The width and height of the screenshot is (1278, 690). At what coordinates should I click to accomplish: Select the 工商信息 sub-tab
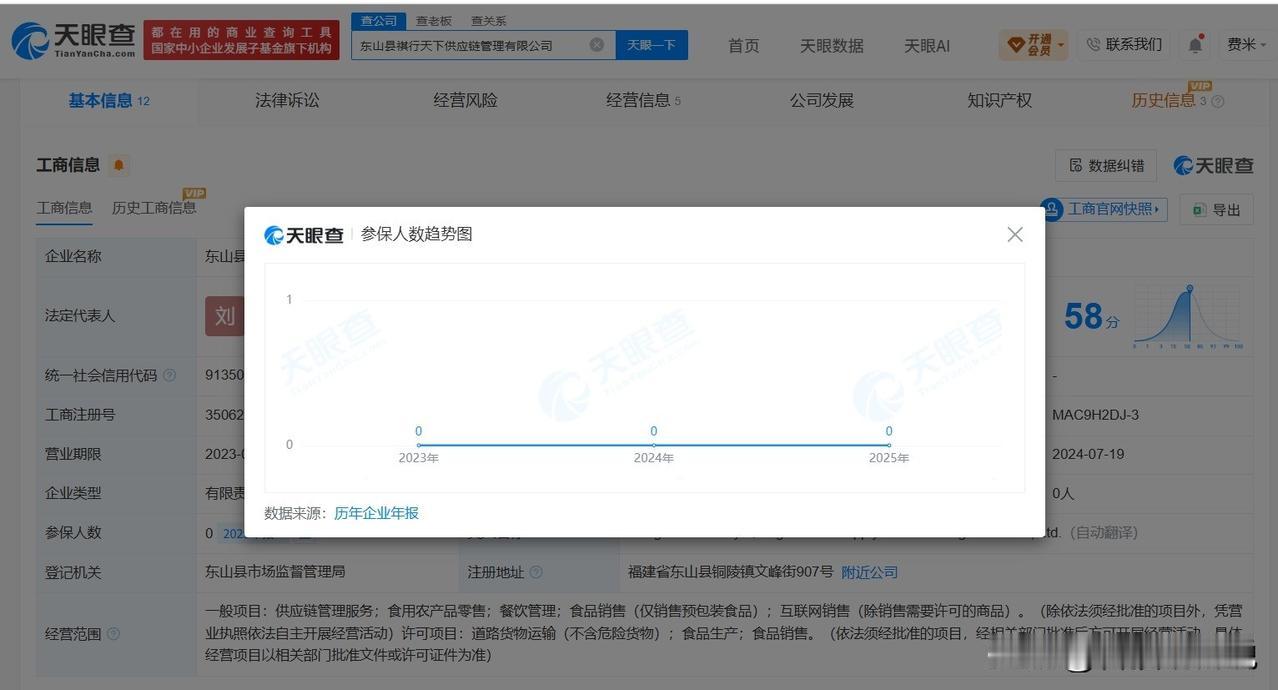[65, 208]
